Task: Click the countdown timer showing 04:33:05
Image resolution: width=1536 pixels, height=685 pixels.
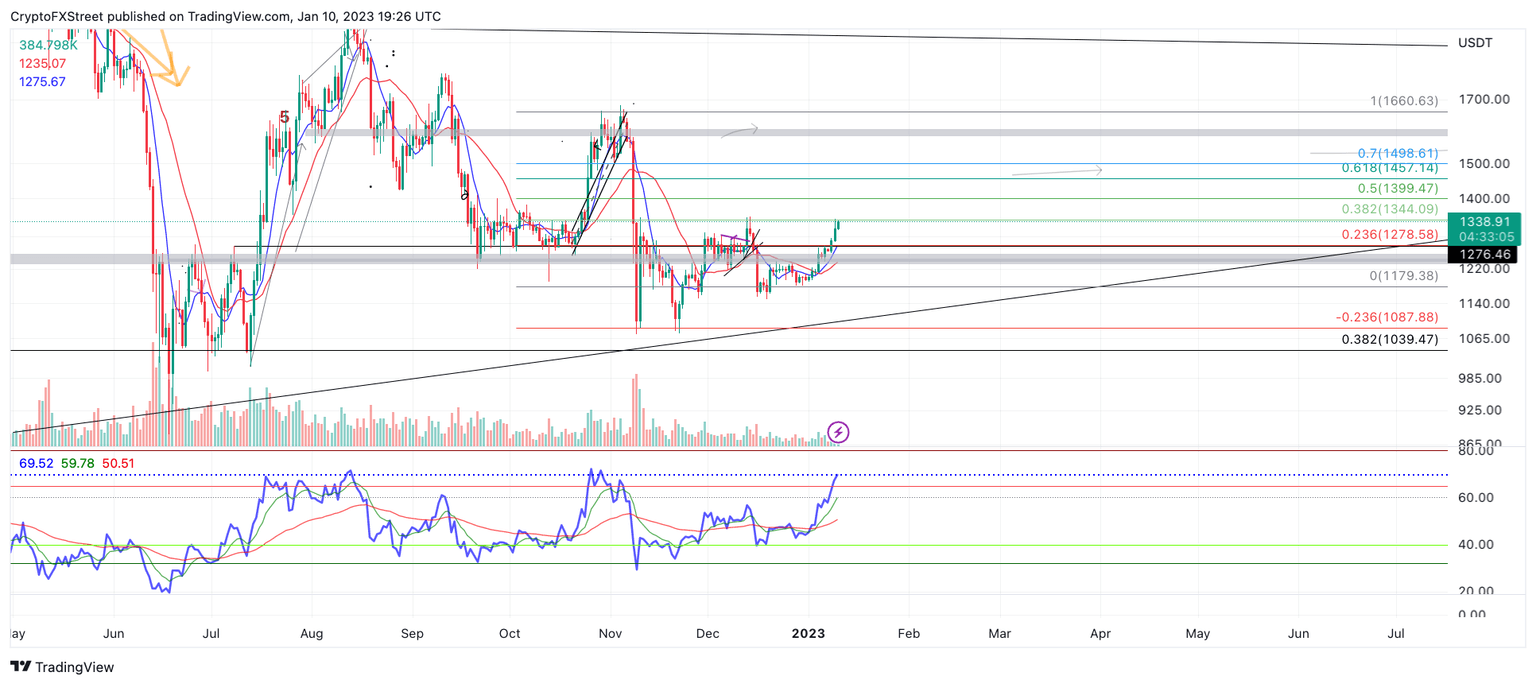Action: tap(1485, 237)
